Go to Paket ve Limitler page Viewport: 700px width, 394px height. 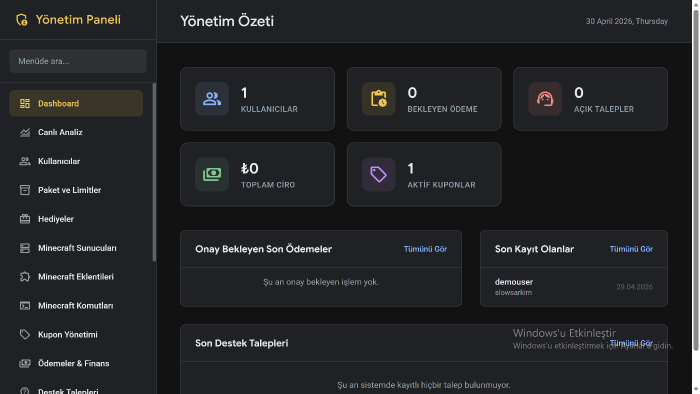76,190
